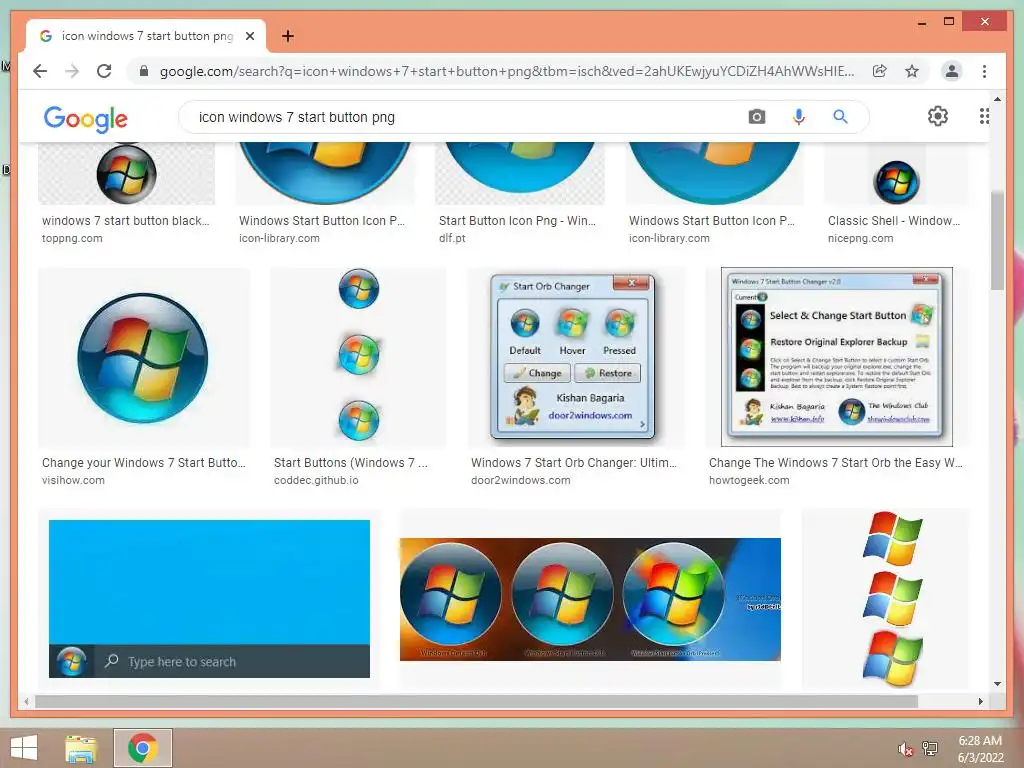Image resolution: width=1024 pixels, height=768 pixels.
Task: Click 'Change The Windows 7 Start Orb' caption
Action: coord(835,462)
